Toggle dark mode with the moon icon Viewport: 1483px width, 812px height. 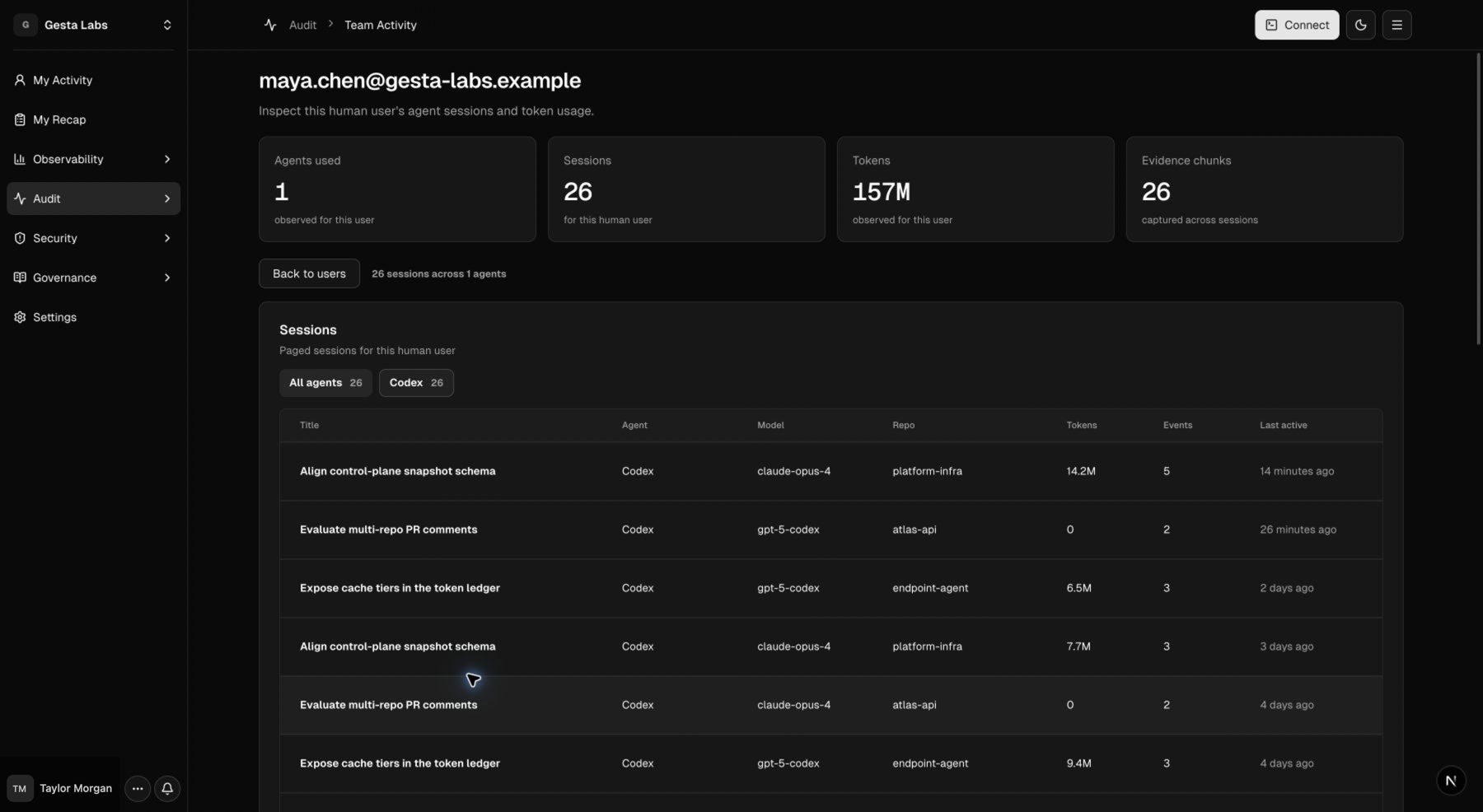(1360, 25)
